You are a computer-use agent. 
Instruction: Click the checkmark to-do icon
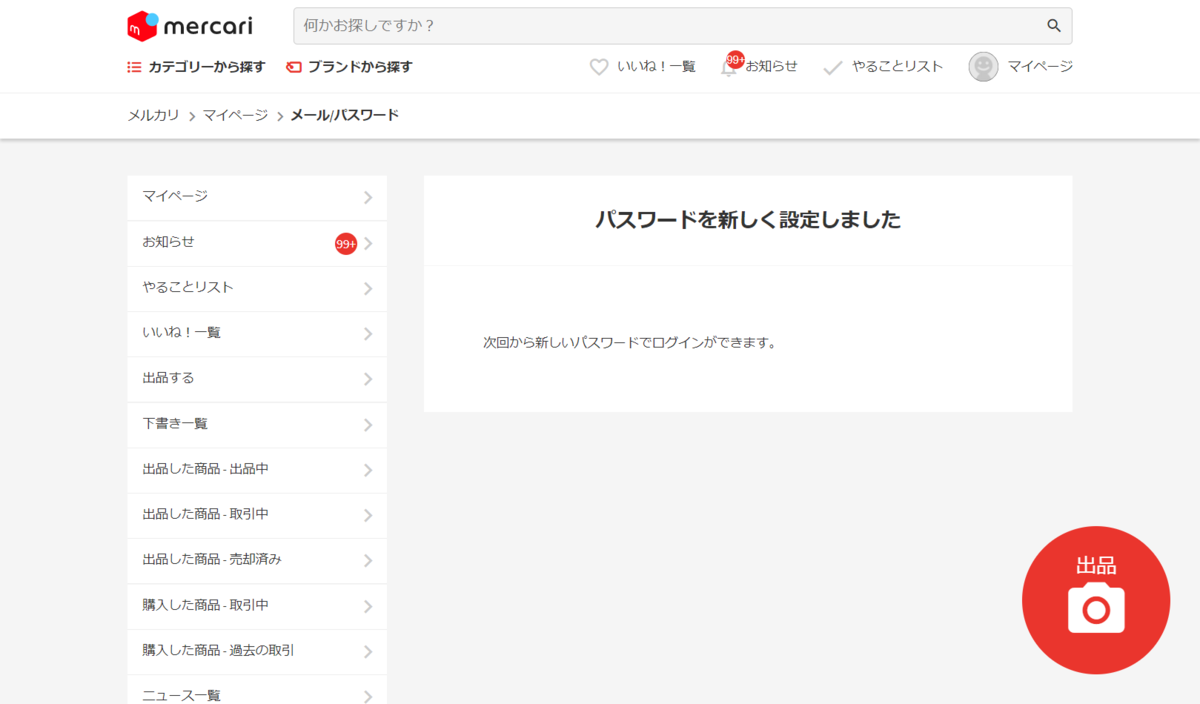click(832, 68)
